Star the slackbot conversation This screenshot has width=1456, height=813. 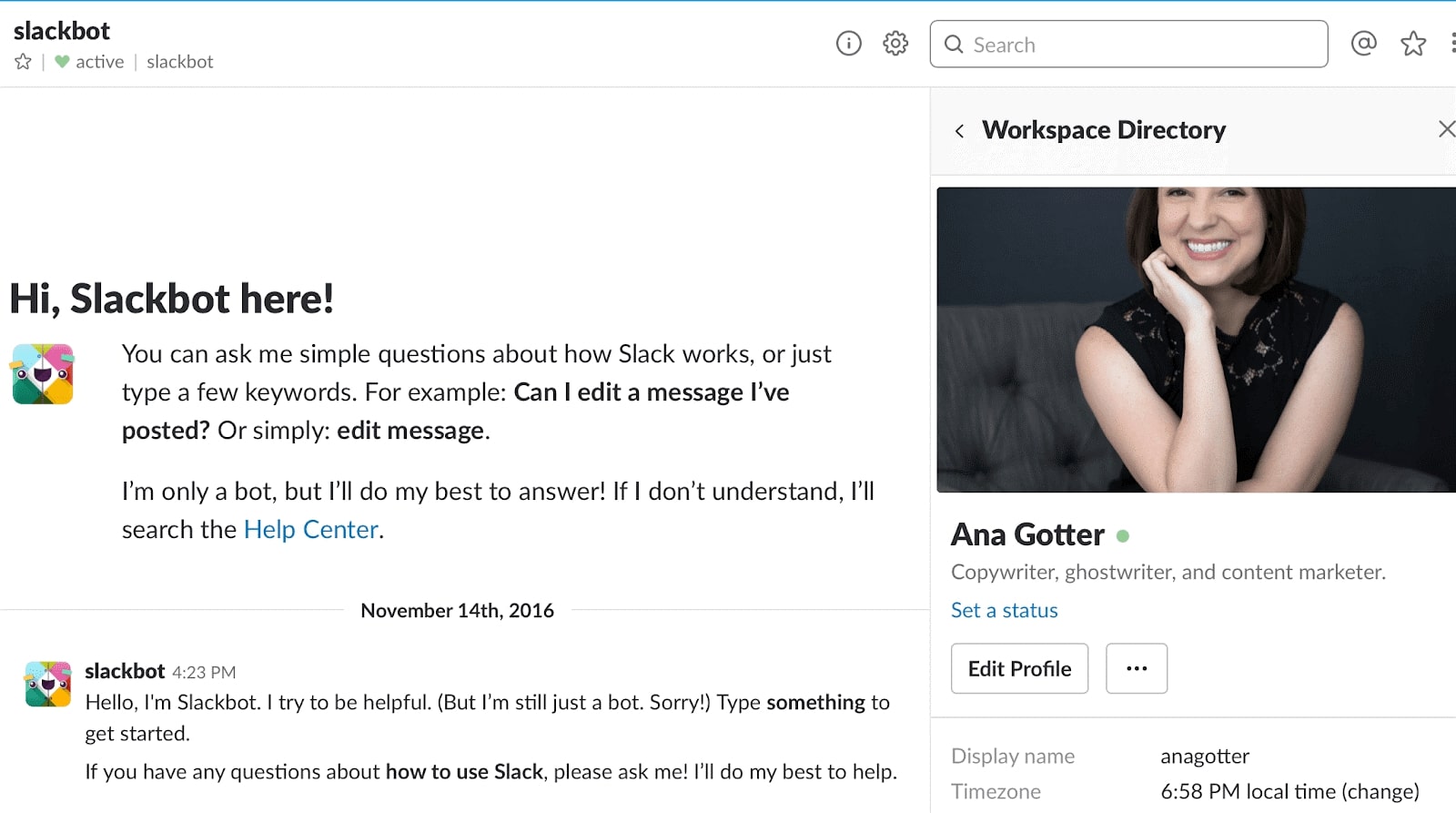24,62
